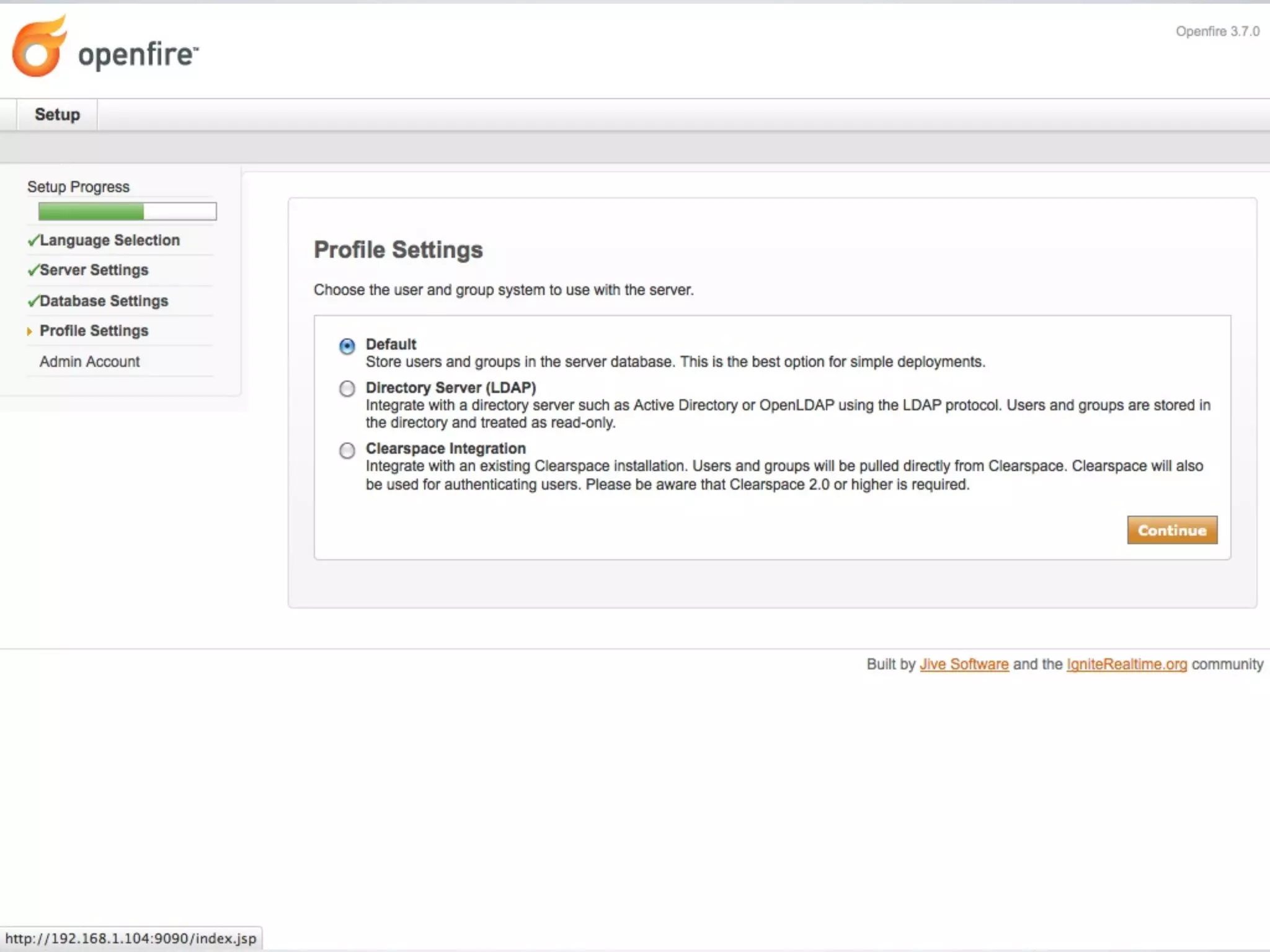Open the Jive Software link
1270x952 pixels.
964,664
